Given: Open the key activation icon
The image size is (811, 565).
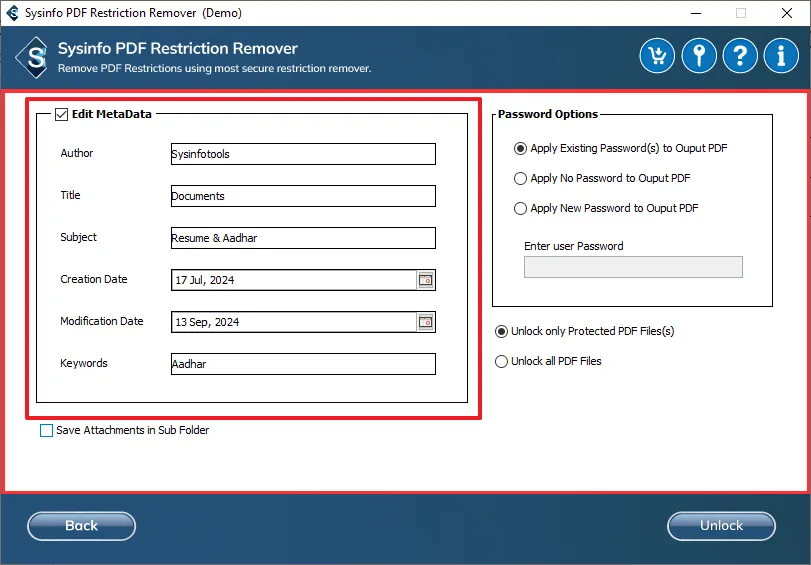Looking at the screenshot, I should click(x=699, y=55).
